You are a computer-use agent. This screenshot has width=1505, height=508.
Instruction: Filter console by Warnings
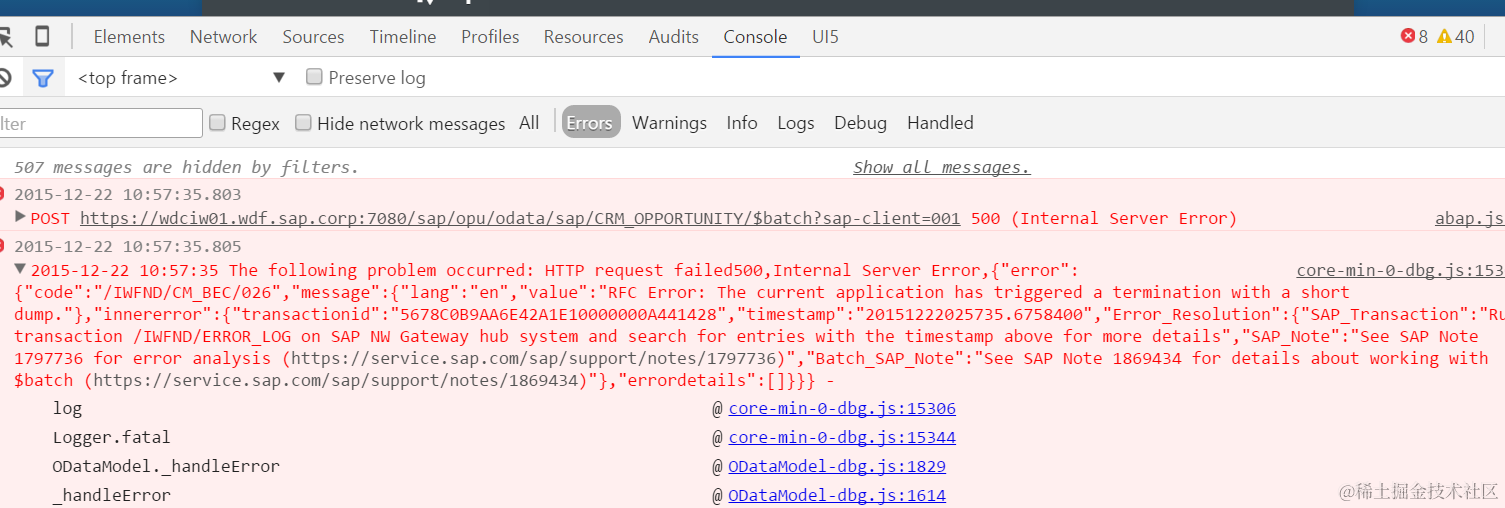[669, 123]
